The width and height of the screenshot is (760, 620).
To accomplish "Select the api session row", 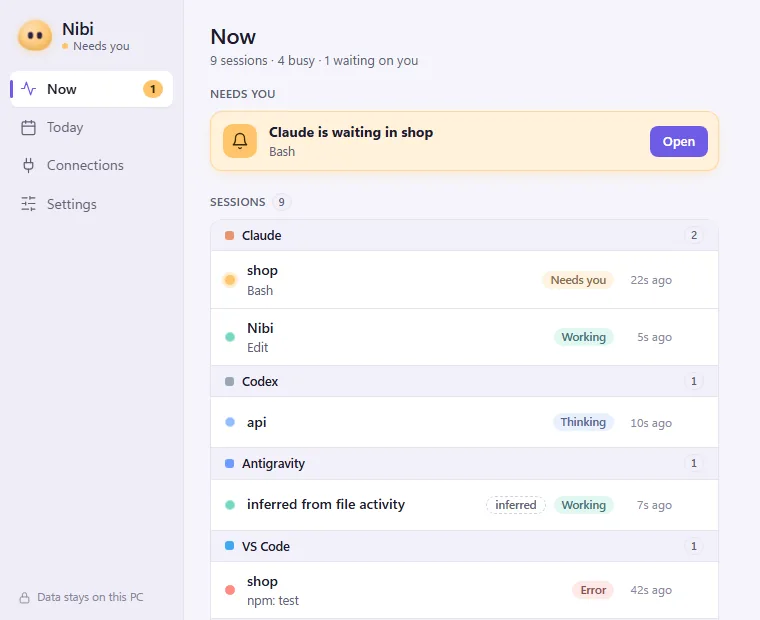I will pos(464,422).
